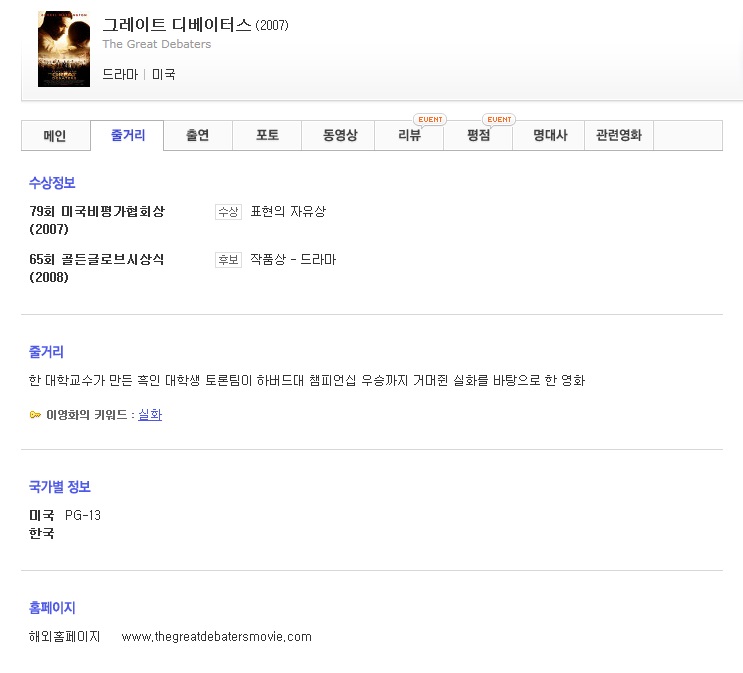Click the 미국 country link near title
Viewport: 743px width, 673px height.
(x=164, y=75)
